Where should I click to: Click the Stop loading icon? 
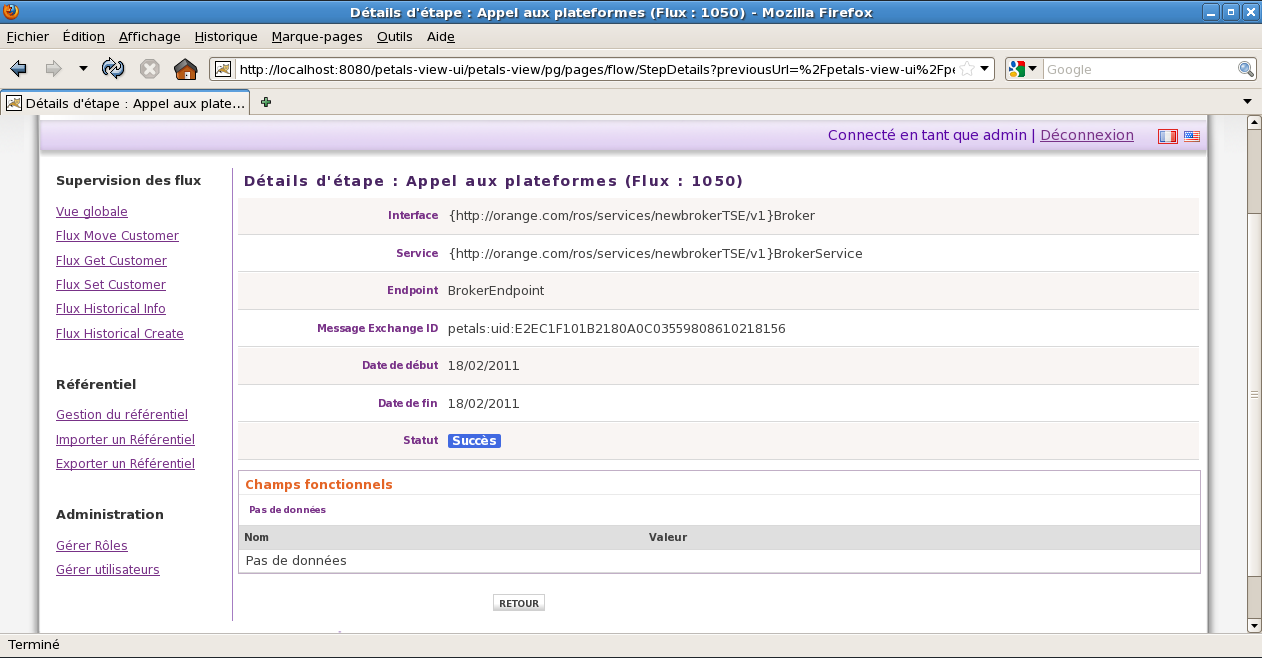click(149, 69)
